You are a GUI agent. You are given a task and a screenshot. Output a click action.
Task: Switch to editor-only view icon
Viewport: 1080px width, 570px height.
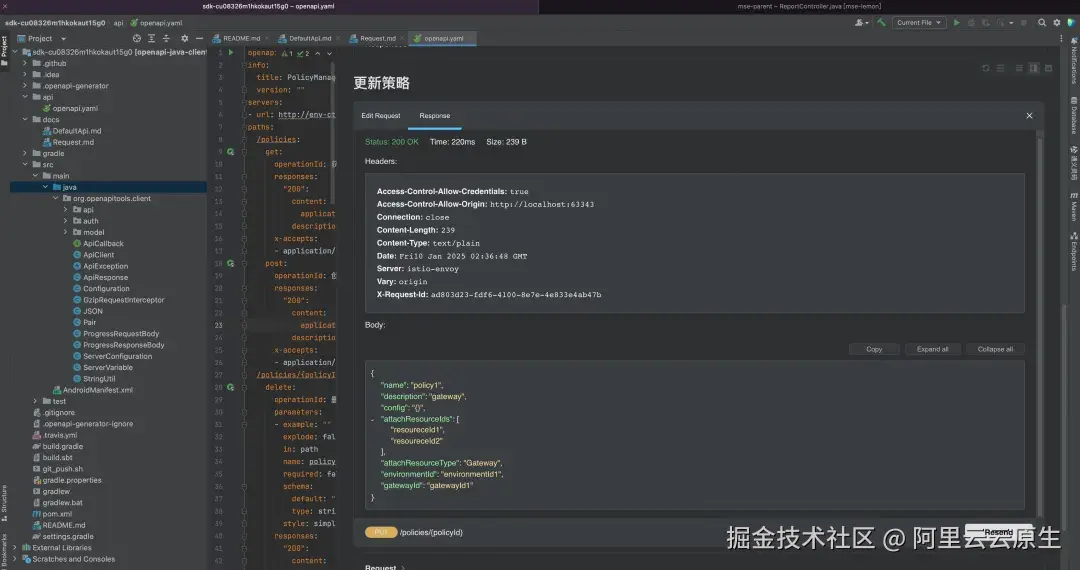[1019, 68]
